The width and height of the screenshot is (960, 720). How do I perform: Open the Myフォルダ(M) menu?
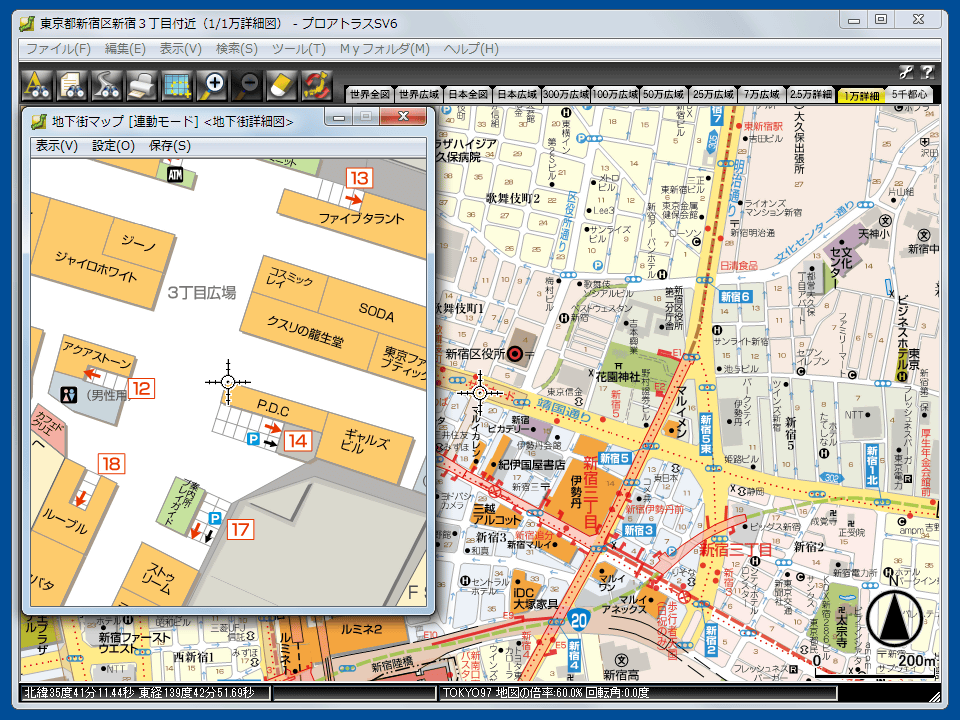(x=384, y=49)
